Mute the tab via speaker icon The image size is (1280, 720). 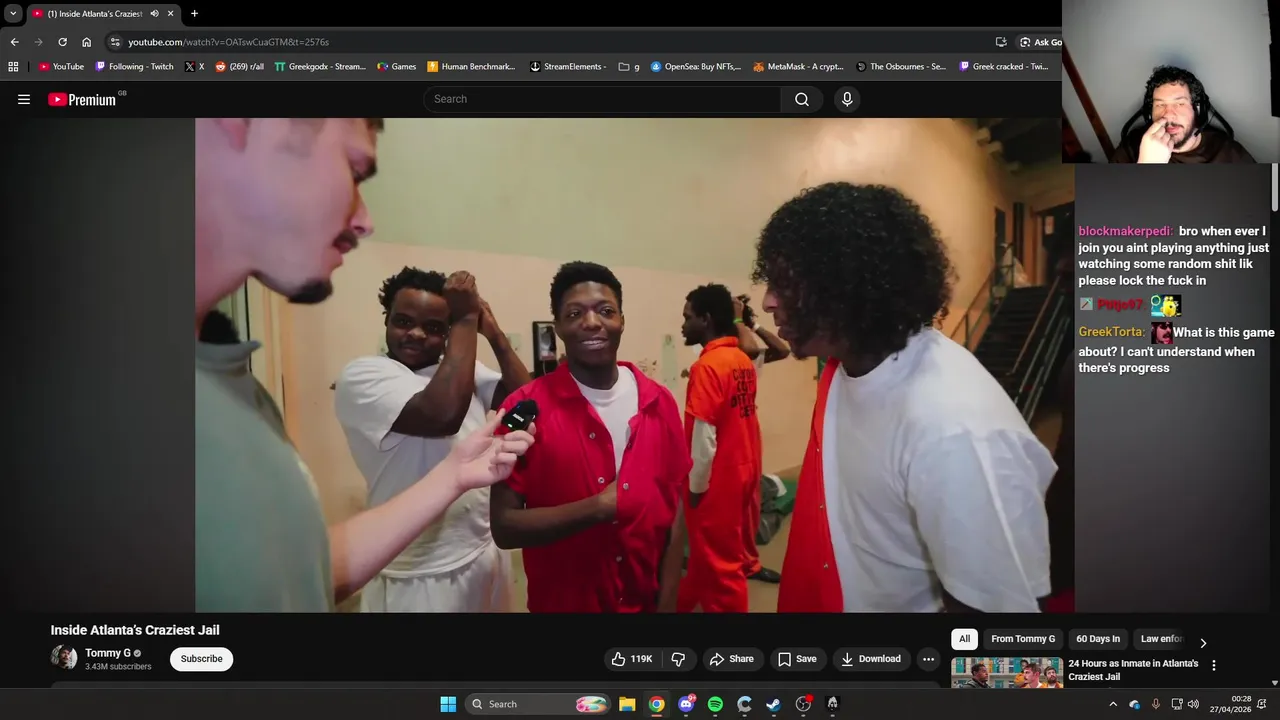tap(154, 14)
